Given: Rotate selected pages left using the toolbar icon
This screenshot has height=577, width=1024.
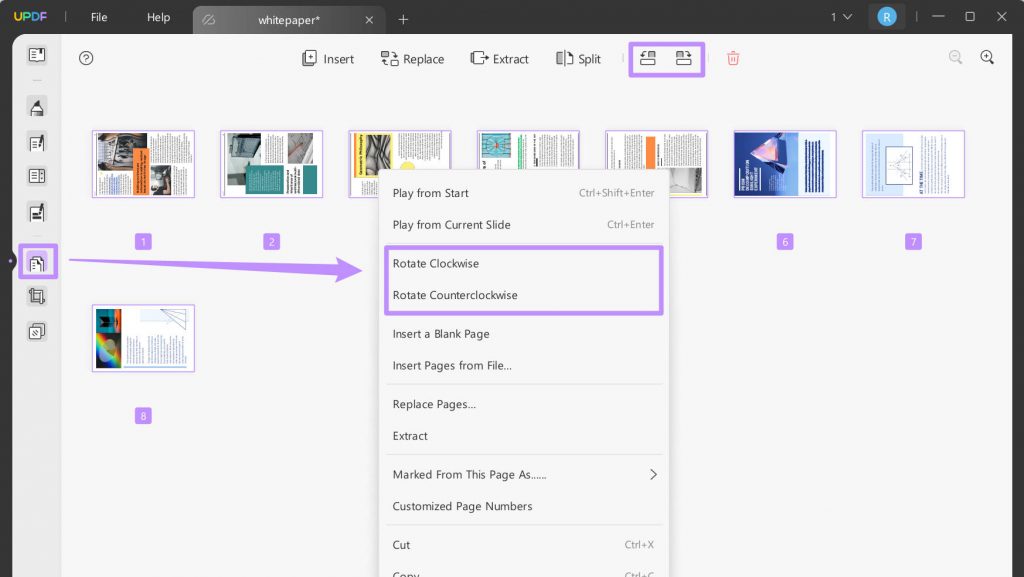Looking at the screenshot, I should click(648, 58).
